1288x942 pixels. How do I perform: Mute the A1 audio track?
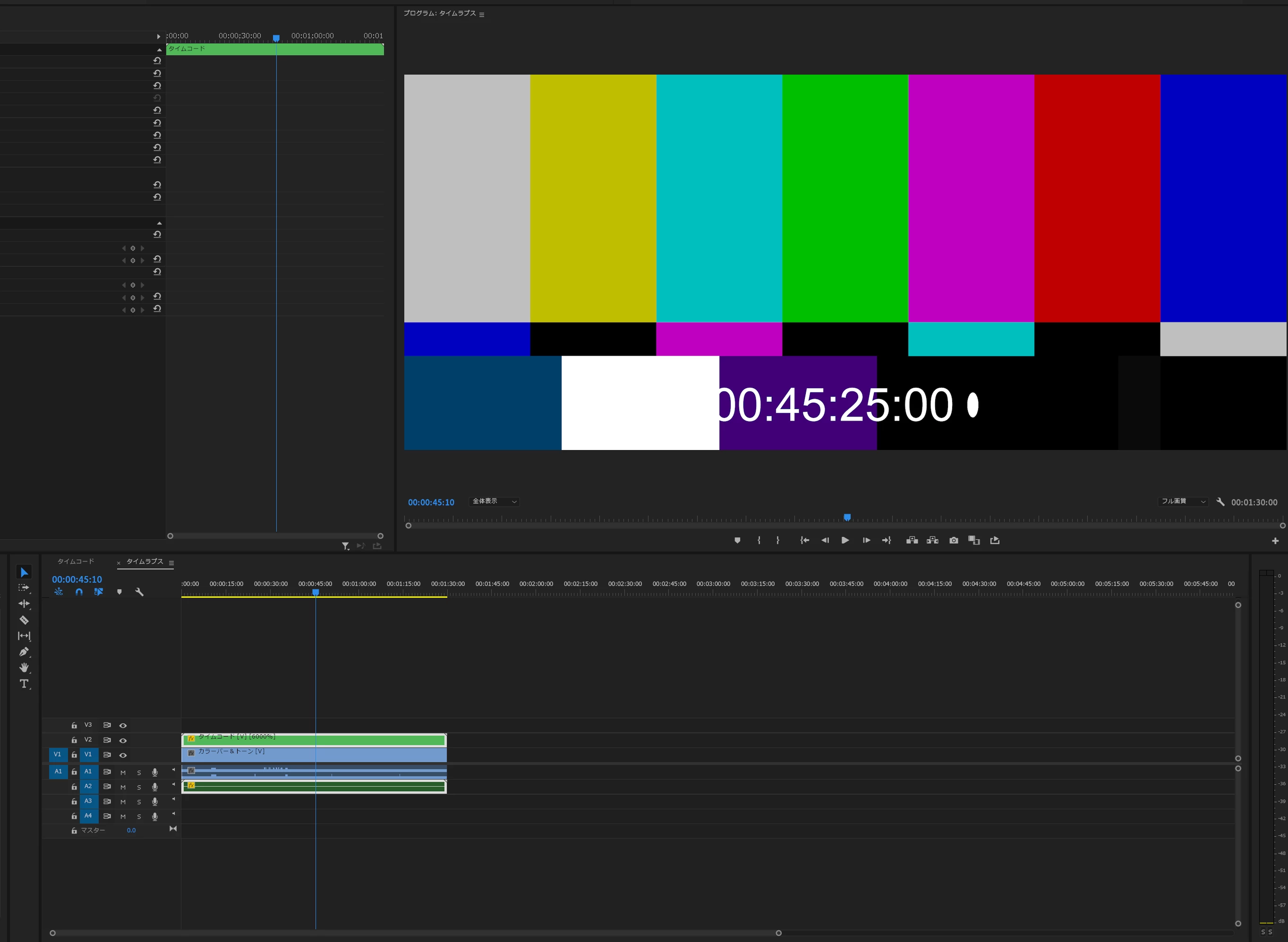tap(123, 772)
